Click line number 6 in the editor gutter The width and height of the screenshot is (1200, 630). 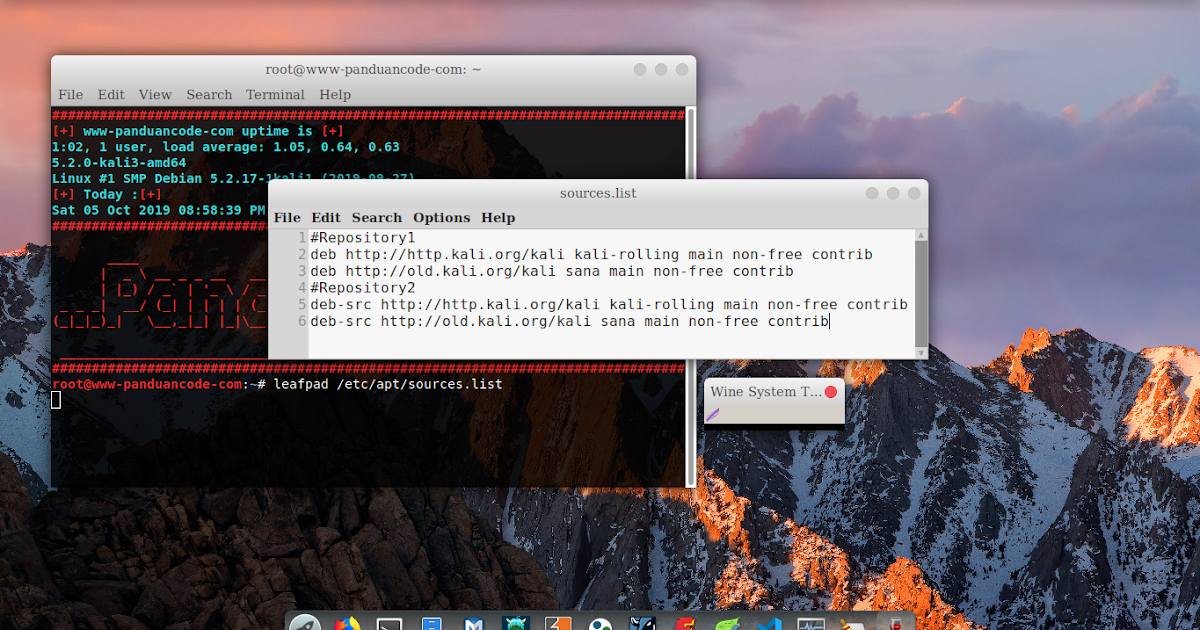(302, 321)
